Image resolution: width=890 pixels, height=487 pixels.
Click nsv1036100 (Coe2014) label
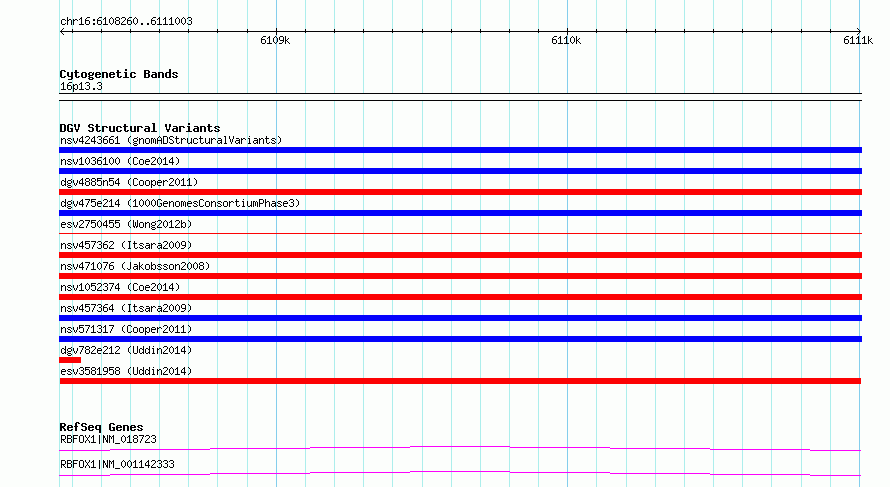pyautogui.click(x=120, y=161)
